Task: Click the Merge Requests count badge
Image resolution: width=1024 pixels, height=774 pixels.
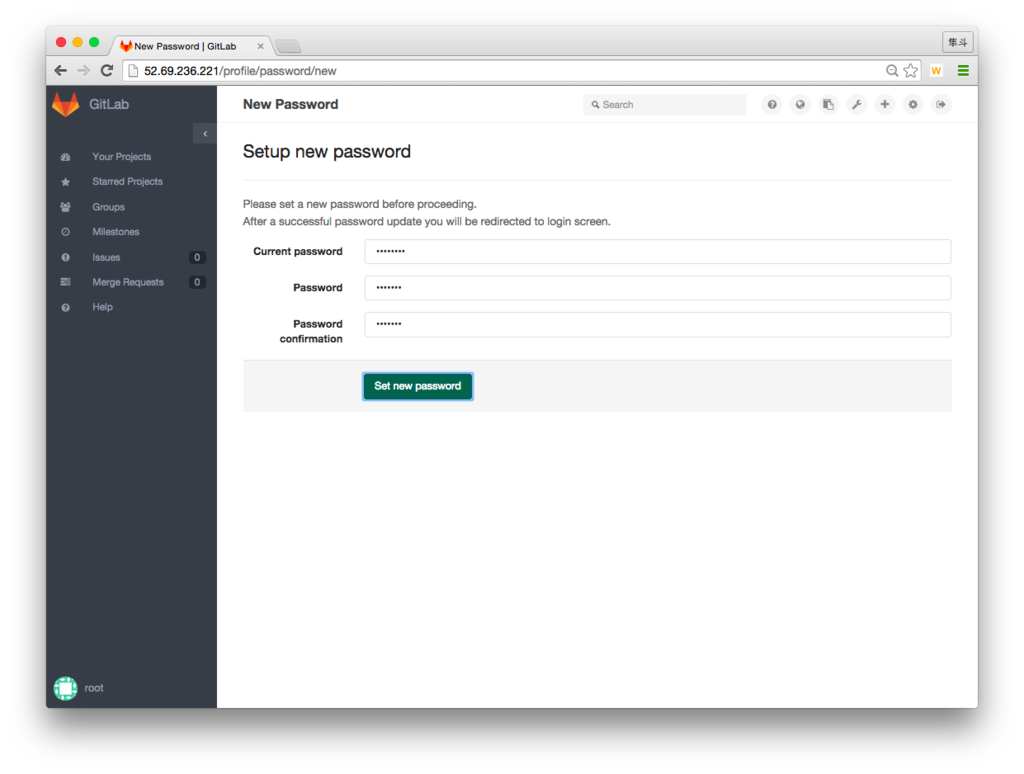Action: point(197,282)
